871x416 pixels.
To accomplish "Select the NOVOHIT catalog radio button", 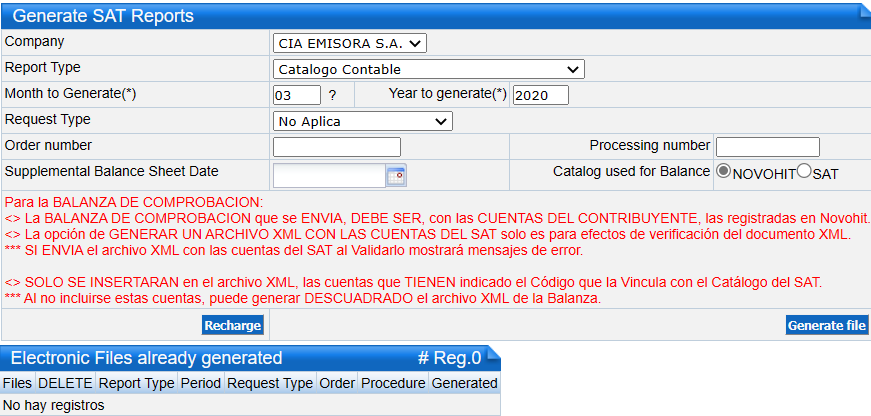I will coord(723,172).
